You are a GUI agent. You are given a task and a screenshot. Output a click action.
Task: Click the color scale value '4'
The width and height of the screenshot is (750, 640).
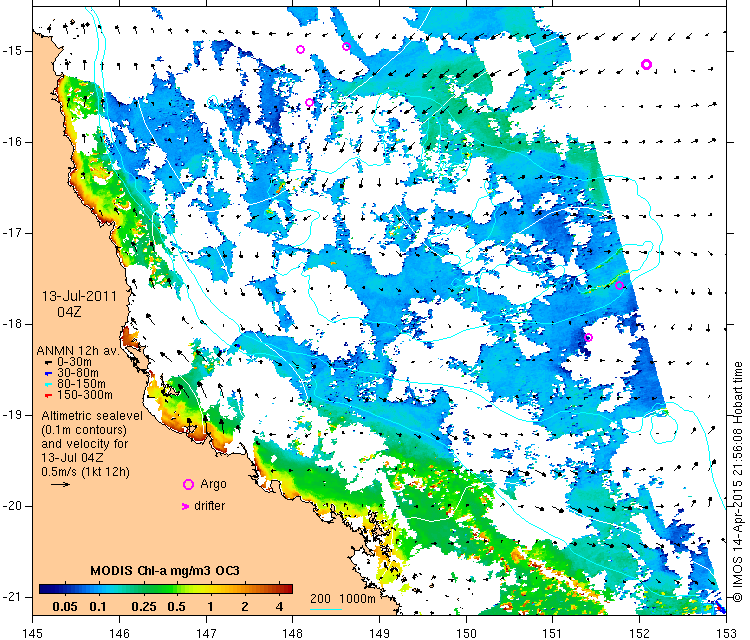click(280, 607)
